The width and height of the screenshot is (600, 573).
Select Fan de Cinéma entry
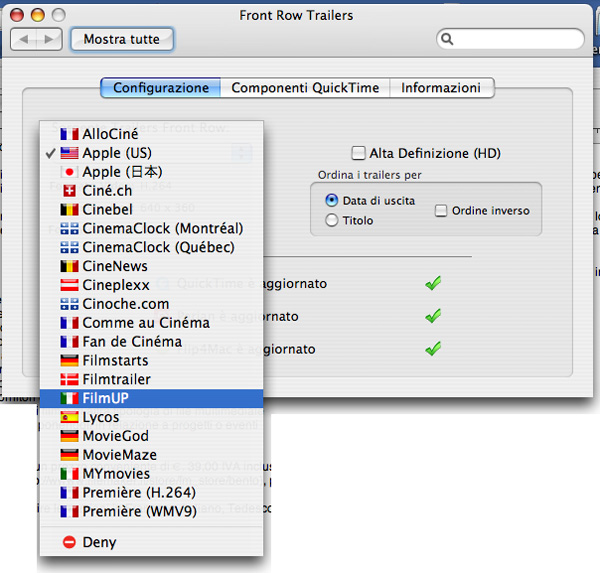pos(152,342)
